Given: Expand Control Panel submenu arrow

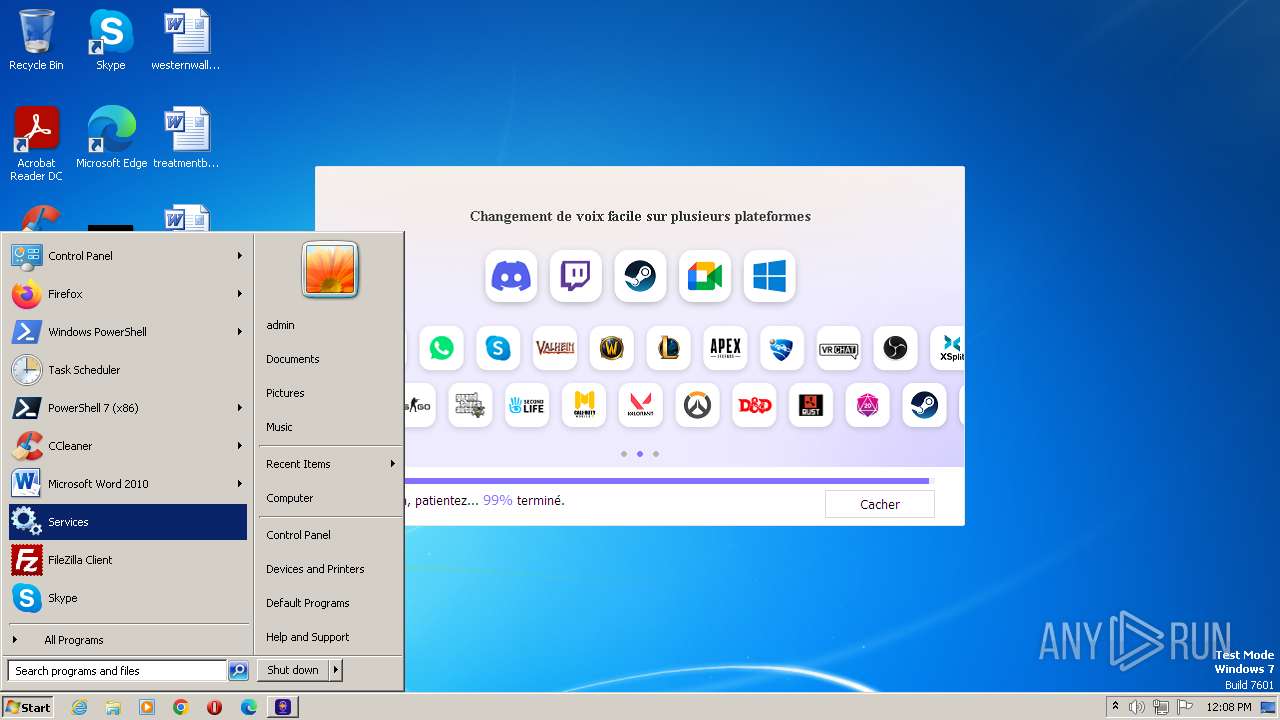Looking at the screenshot, I should [x=240, y=256].
